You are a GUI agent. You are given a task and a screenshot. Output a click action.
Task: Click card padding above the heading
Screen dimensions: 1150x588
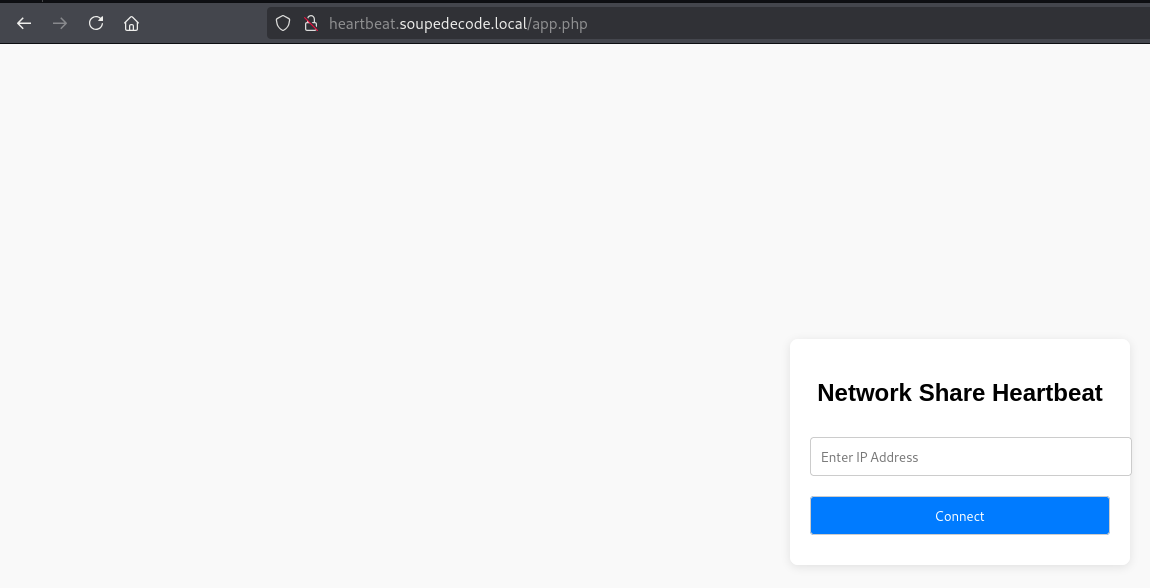point(959,358)
